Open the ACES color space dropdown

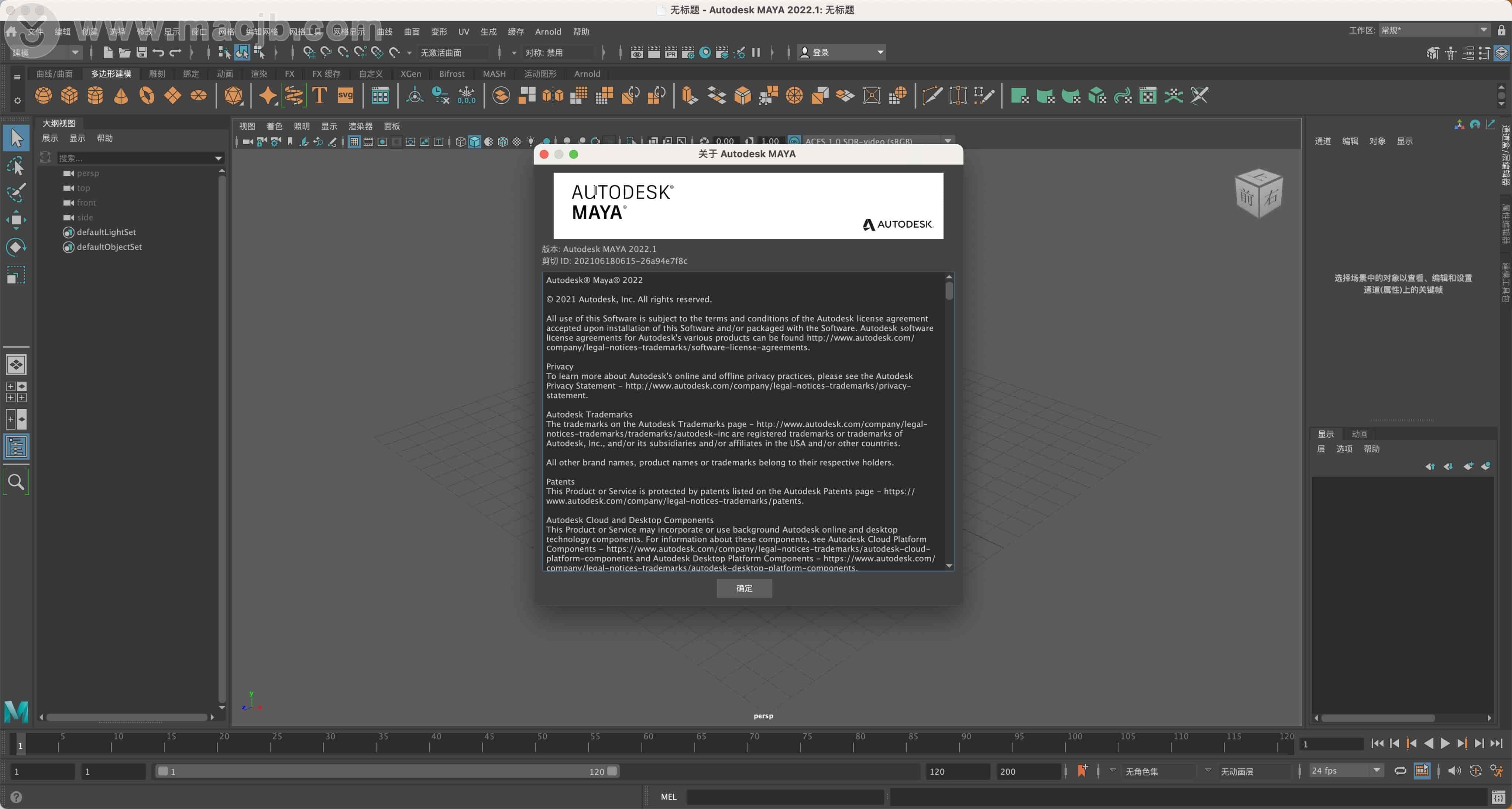(x=947, y=141)
